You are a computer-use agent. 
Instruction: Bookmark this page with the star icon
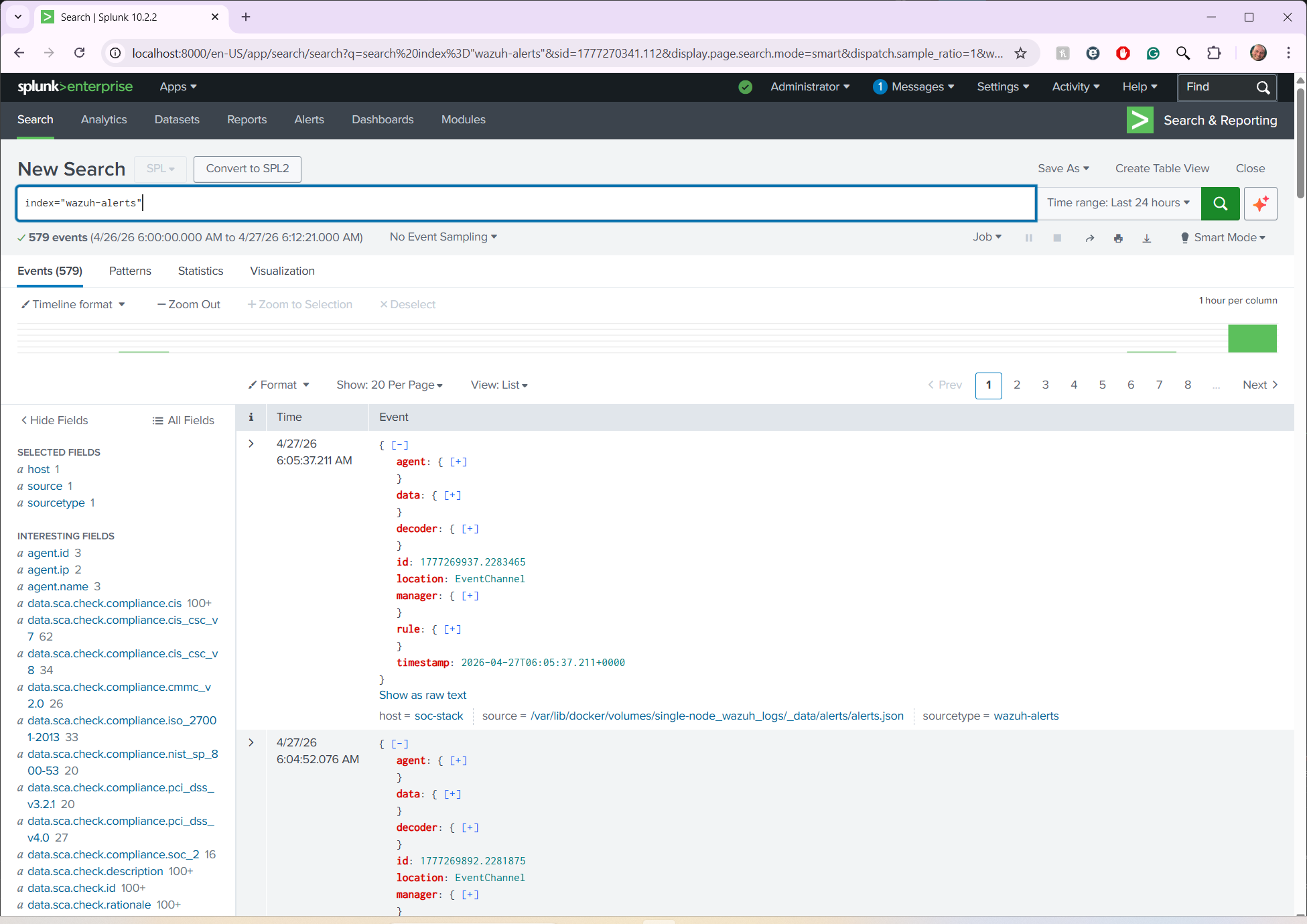[x=1021, y=53]
